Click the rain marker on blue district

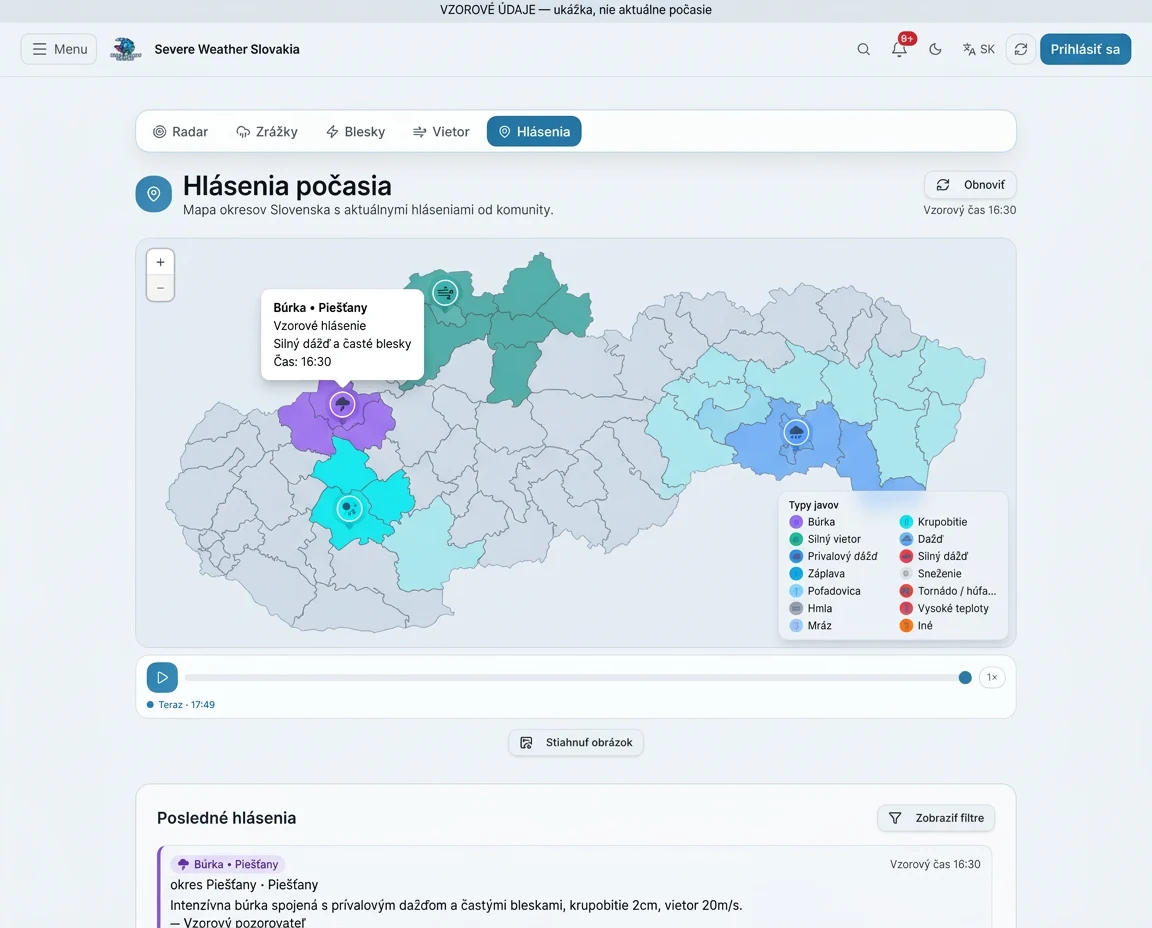coord(796,432)
